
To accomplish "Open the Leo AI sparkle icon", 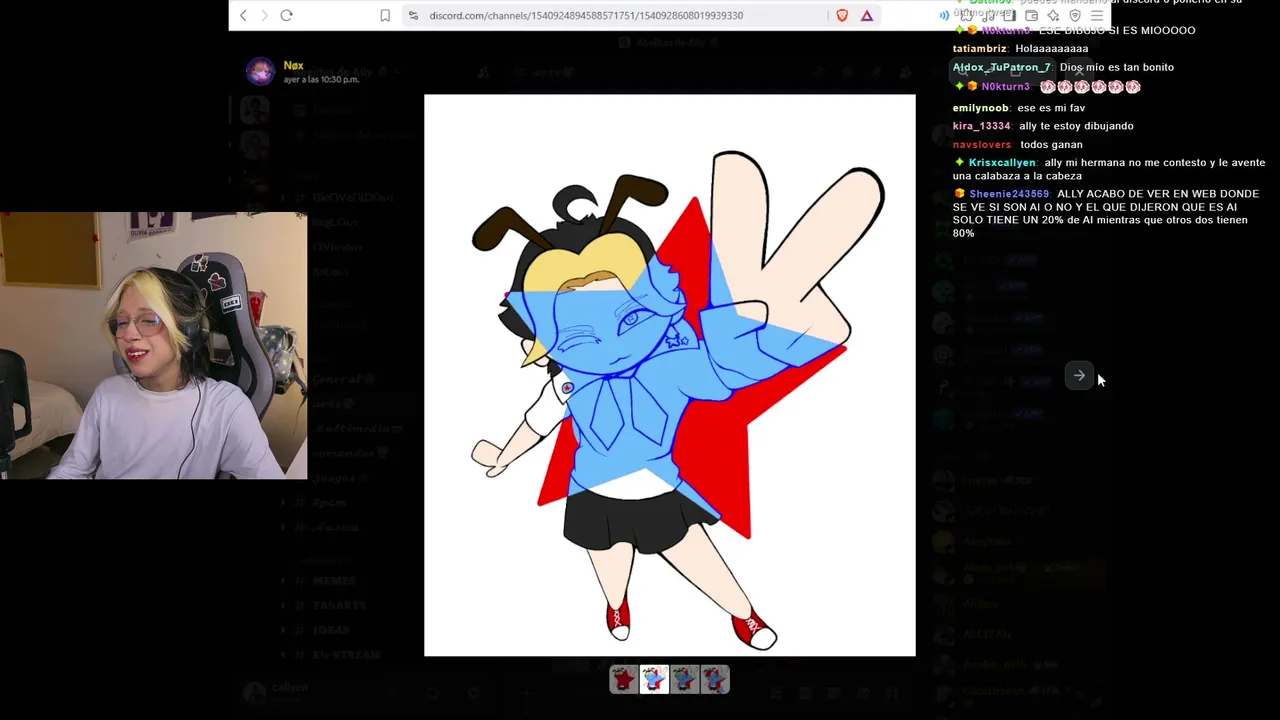I will coord(1053,16).
